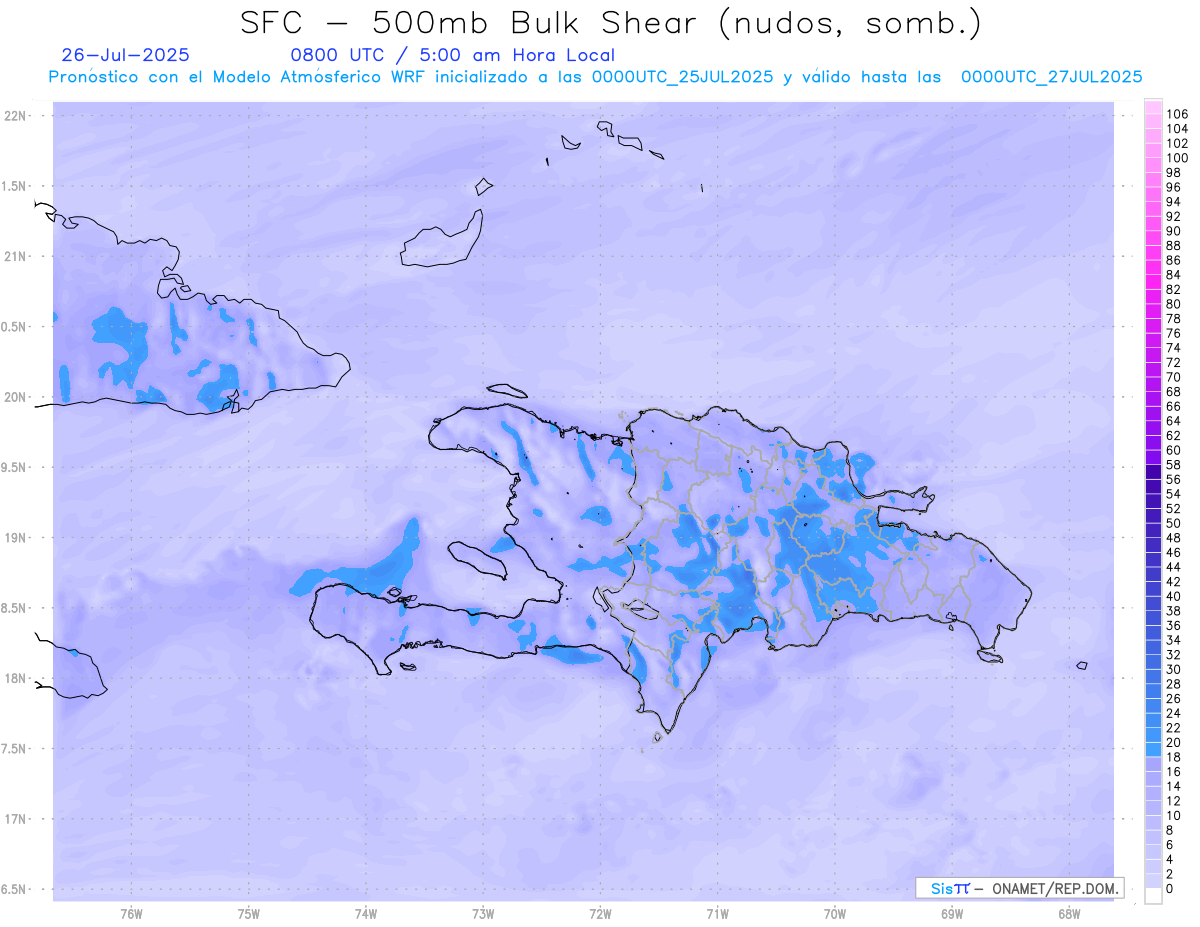Click the '17N' latitude label

coord(16,819)
